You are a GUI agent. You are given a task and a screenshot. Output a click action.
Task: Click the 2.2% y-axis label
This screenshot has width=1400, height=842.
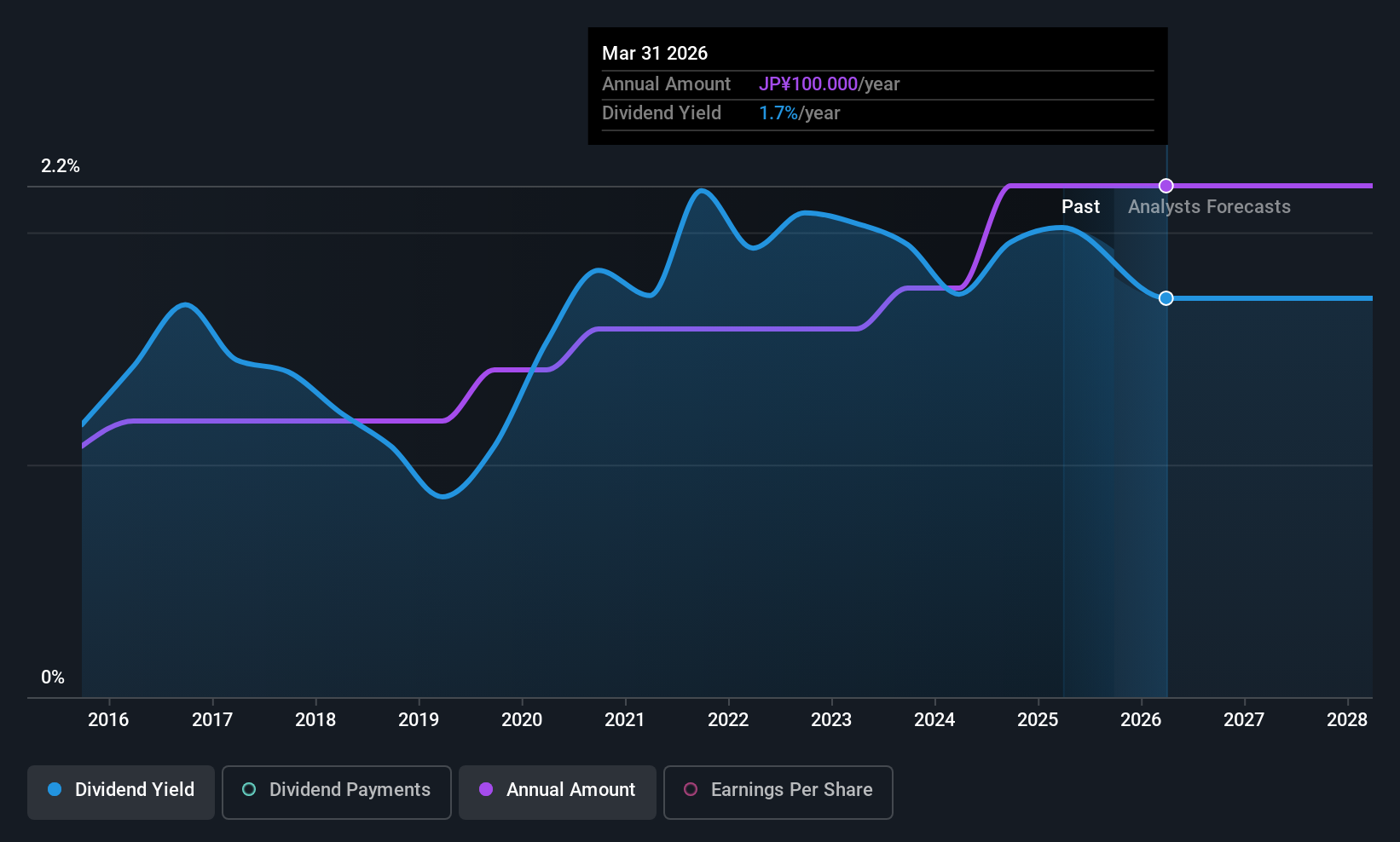(x=61, y=166)
